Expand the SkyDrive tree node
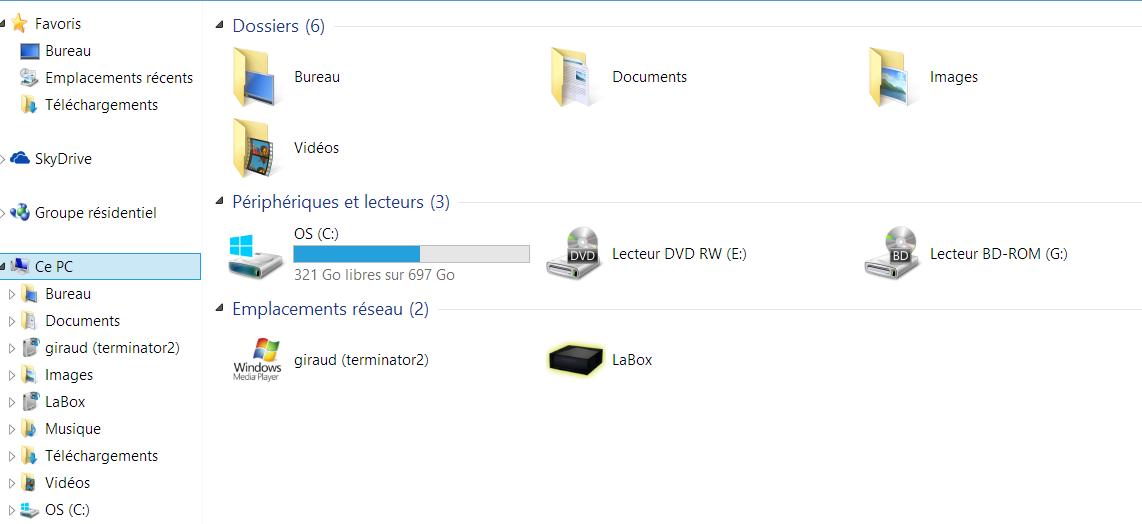The image size is (1142, 524). coord(3,159)
